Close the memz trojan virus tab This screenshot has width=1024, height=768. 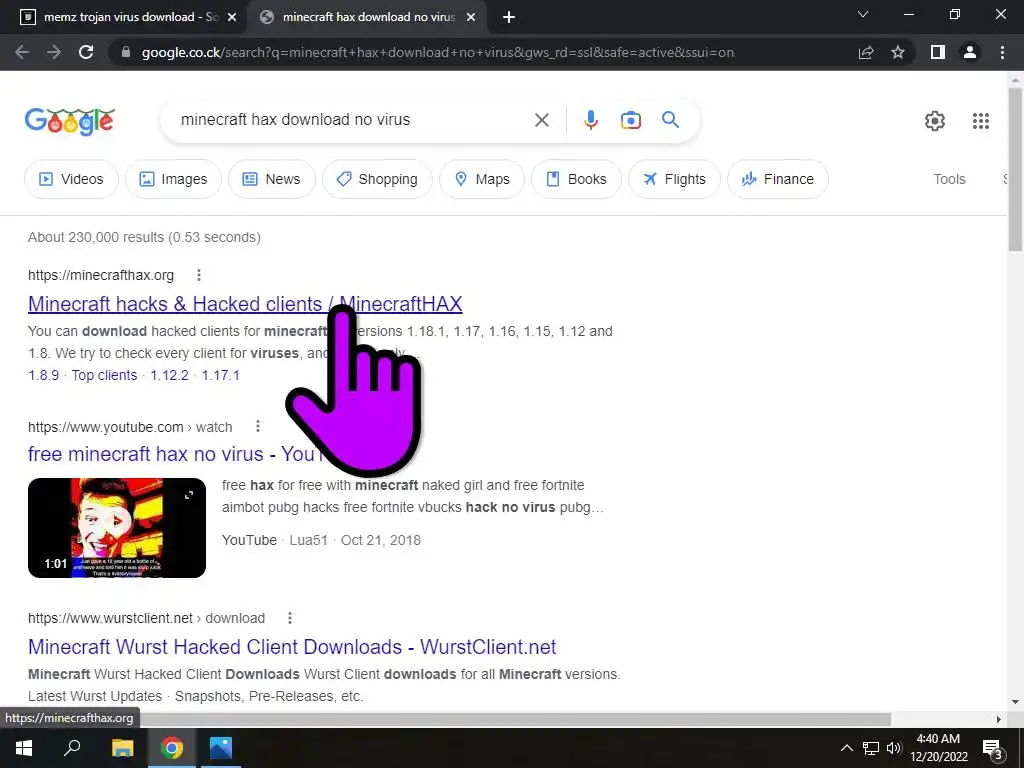pos(232,17)
